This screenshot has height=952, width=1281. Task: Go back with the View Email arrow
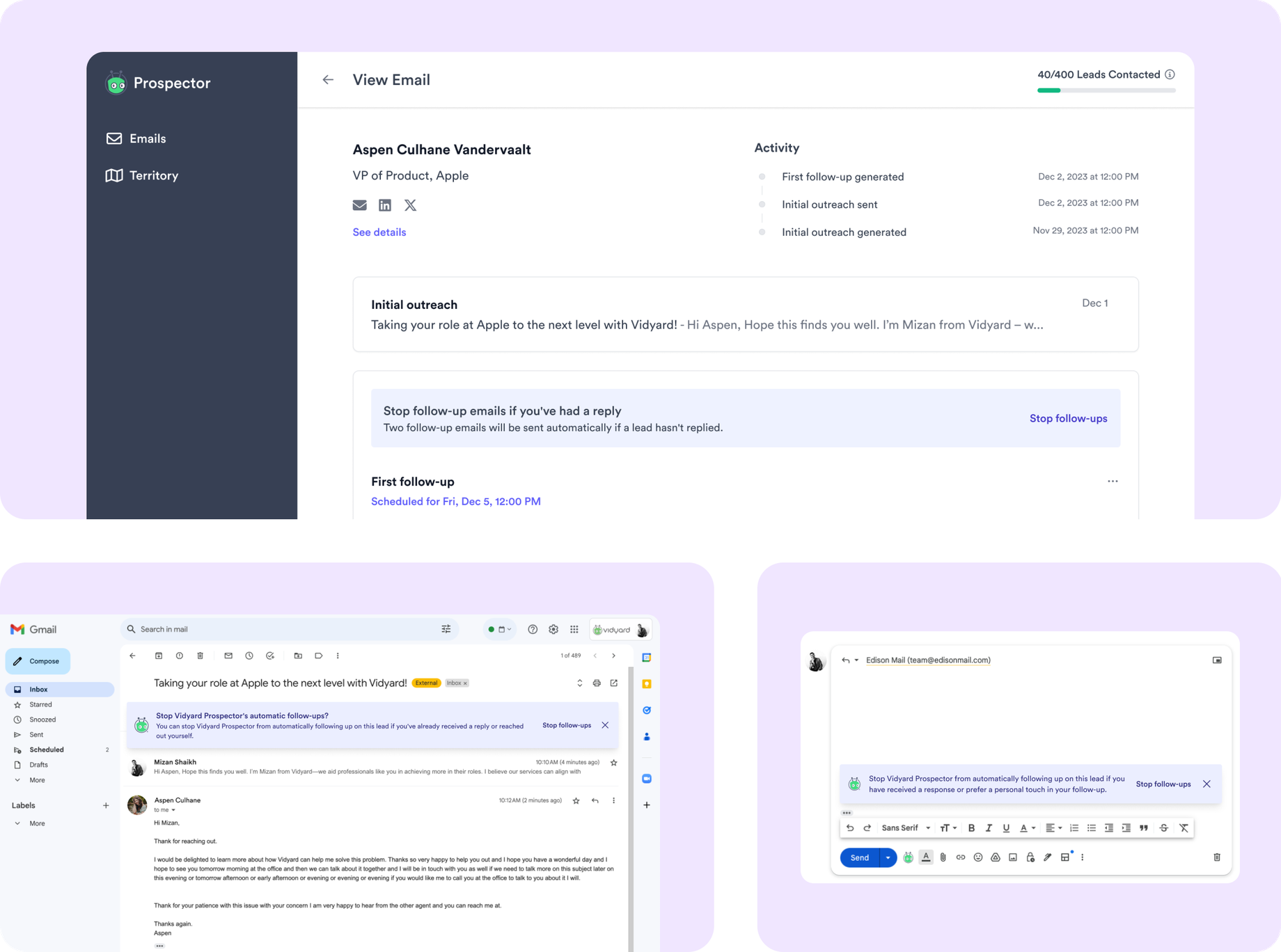point(328,80)
